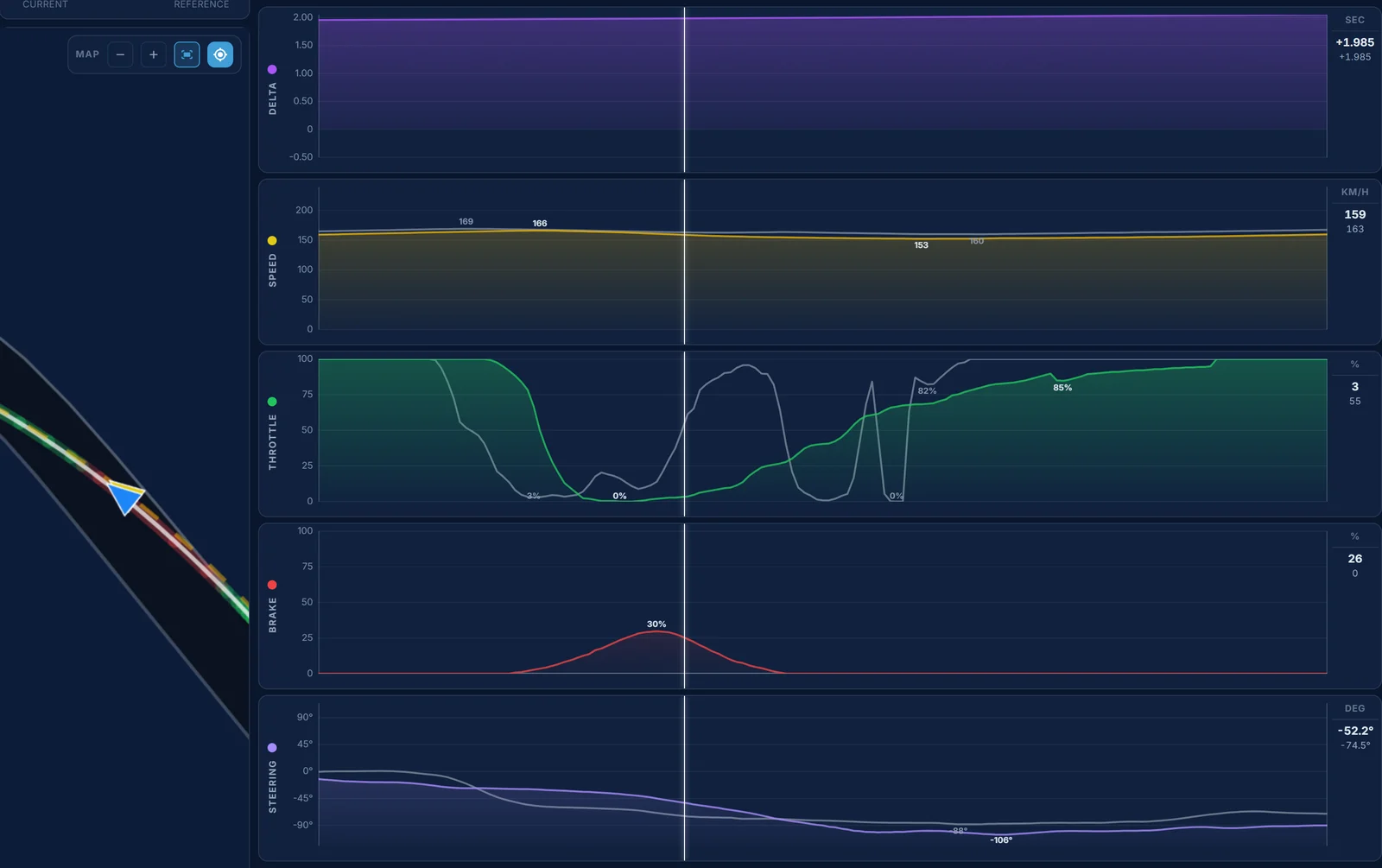The height and width of the screenshot is (868, 1382).
Task: Click the THROTTLE axis title
Action: (273, 442)
